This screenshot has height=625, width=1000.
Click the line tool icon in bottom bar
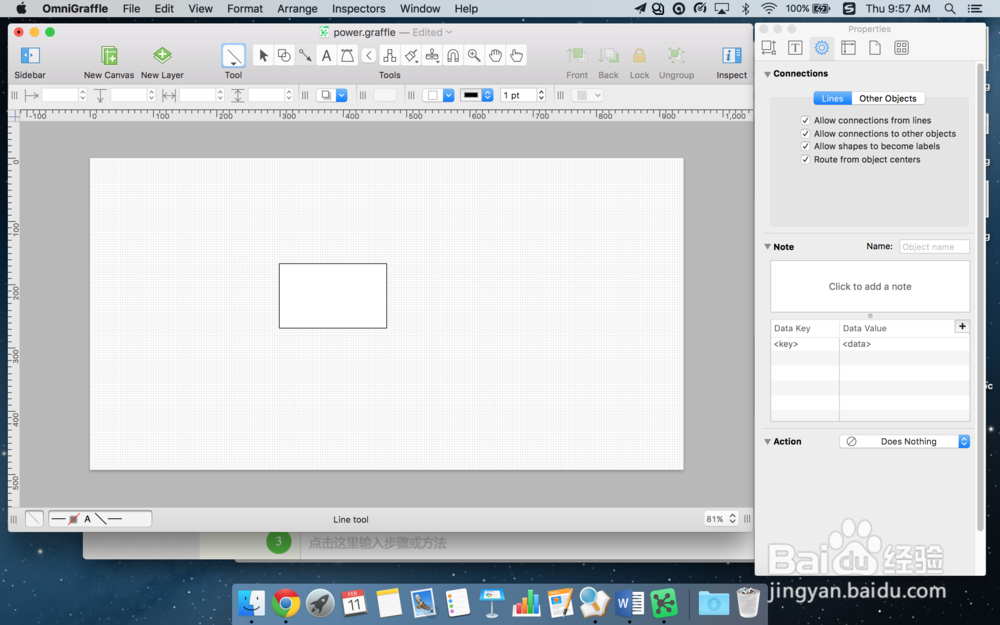[34, 518]
